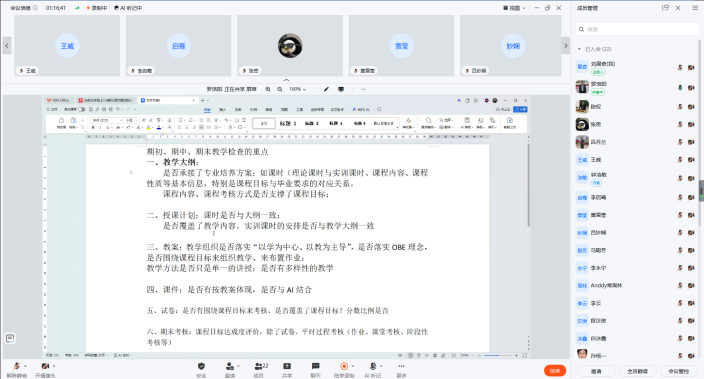This screenshot has height=379, width=704.
Task: Collapse the video strip with the up chevron
Action: pos(286,80)
